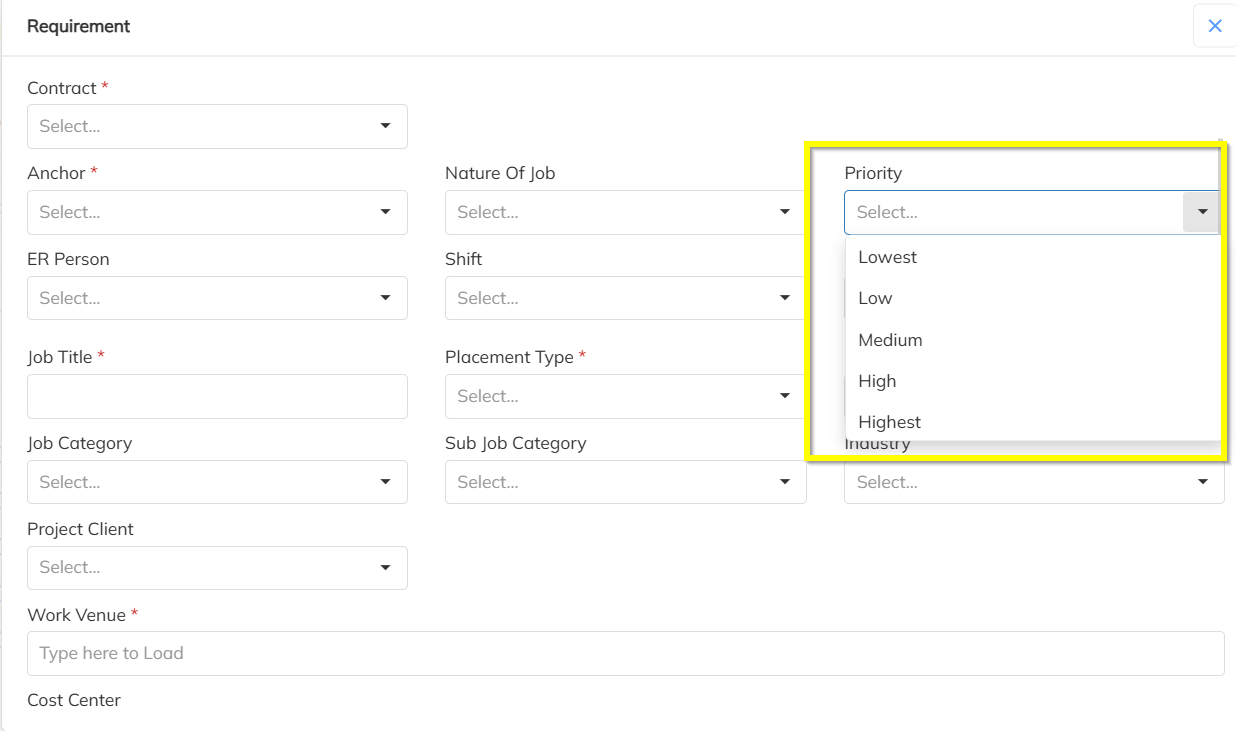1236x731 pixels.
Task: Open the Sub Job Category dropdown
Action: coord(625,482)
